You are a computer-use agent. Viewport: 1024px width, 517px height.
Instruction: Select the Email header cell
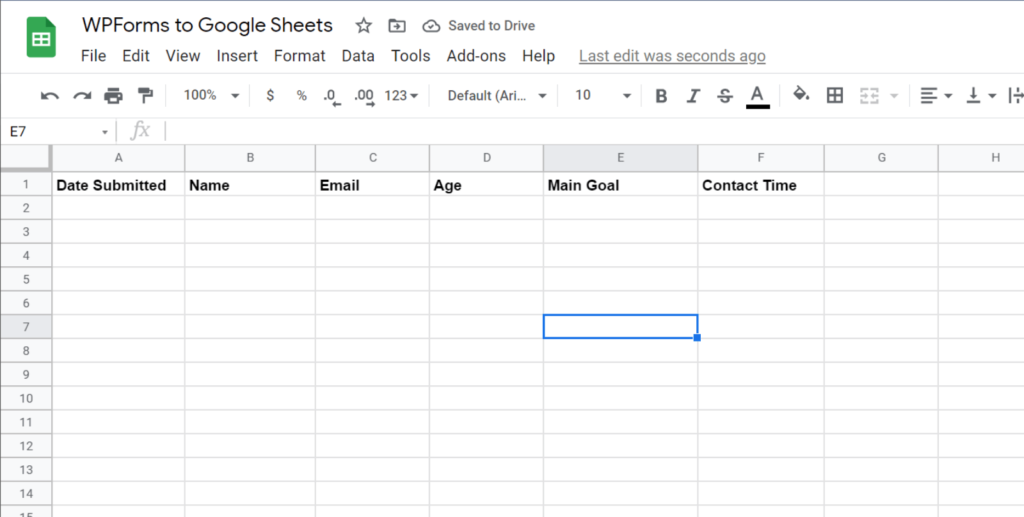point(372,185)
